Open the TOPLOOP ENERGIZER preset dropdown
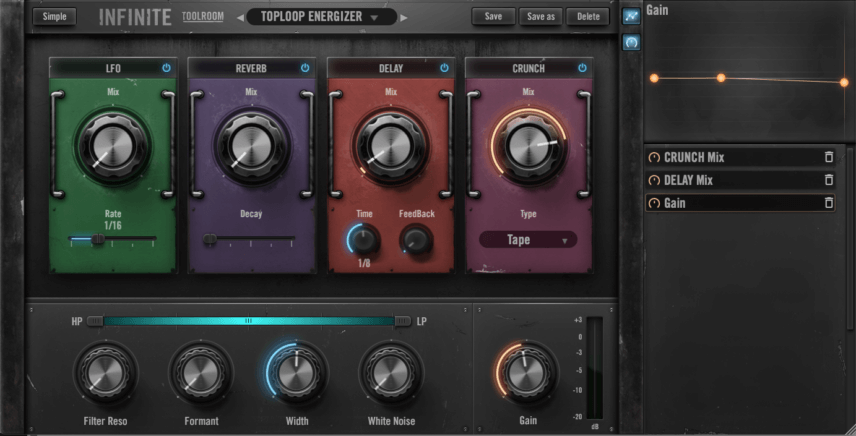The width and height of the screenshot is (856, 436). pos(321,17)
